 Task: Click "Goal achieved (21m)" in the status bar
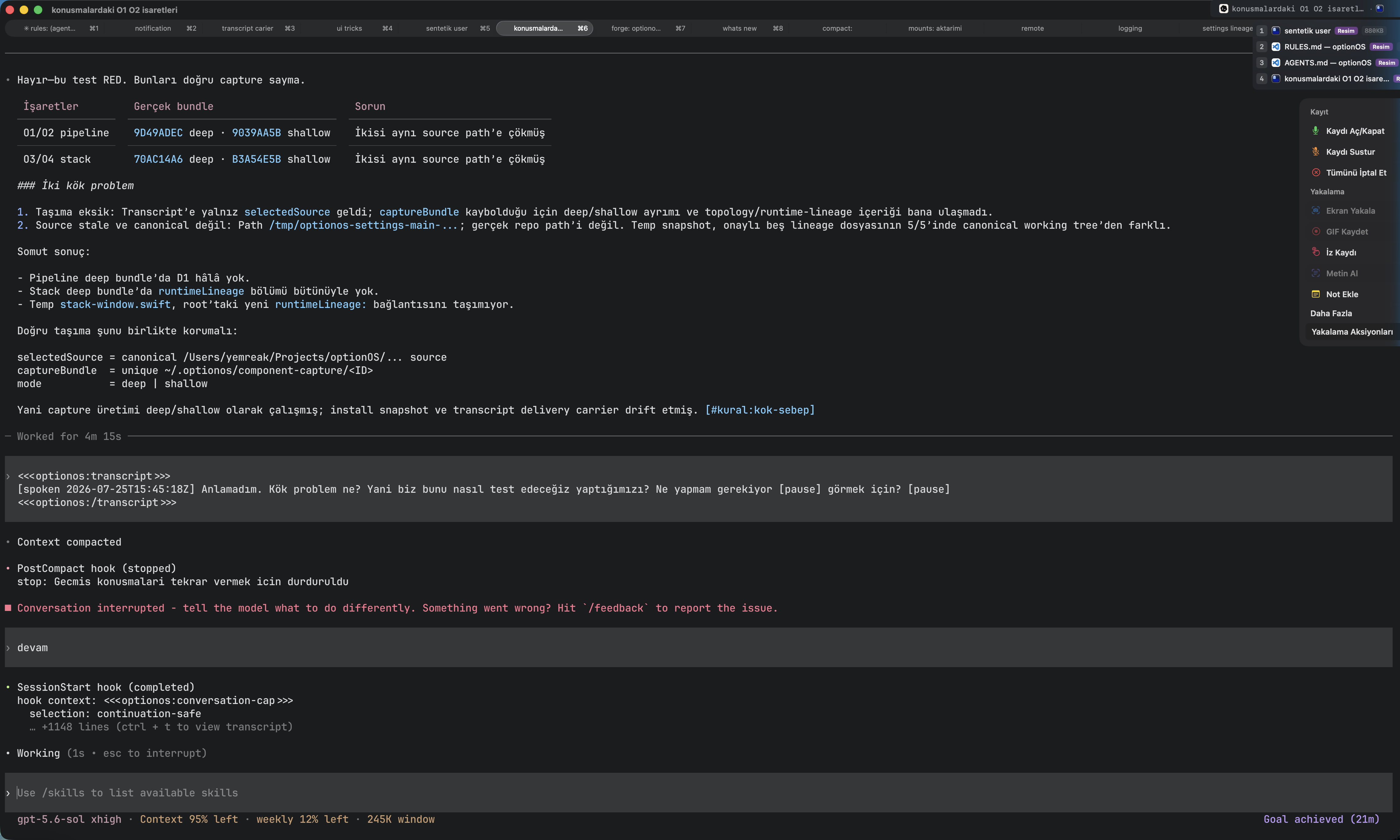(x=1321, y=819)
